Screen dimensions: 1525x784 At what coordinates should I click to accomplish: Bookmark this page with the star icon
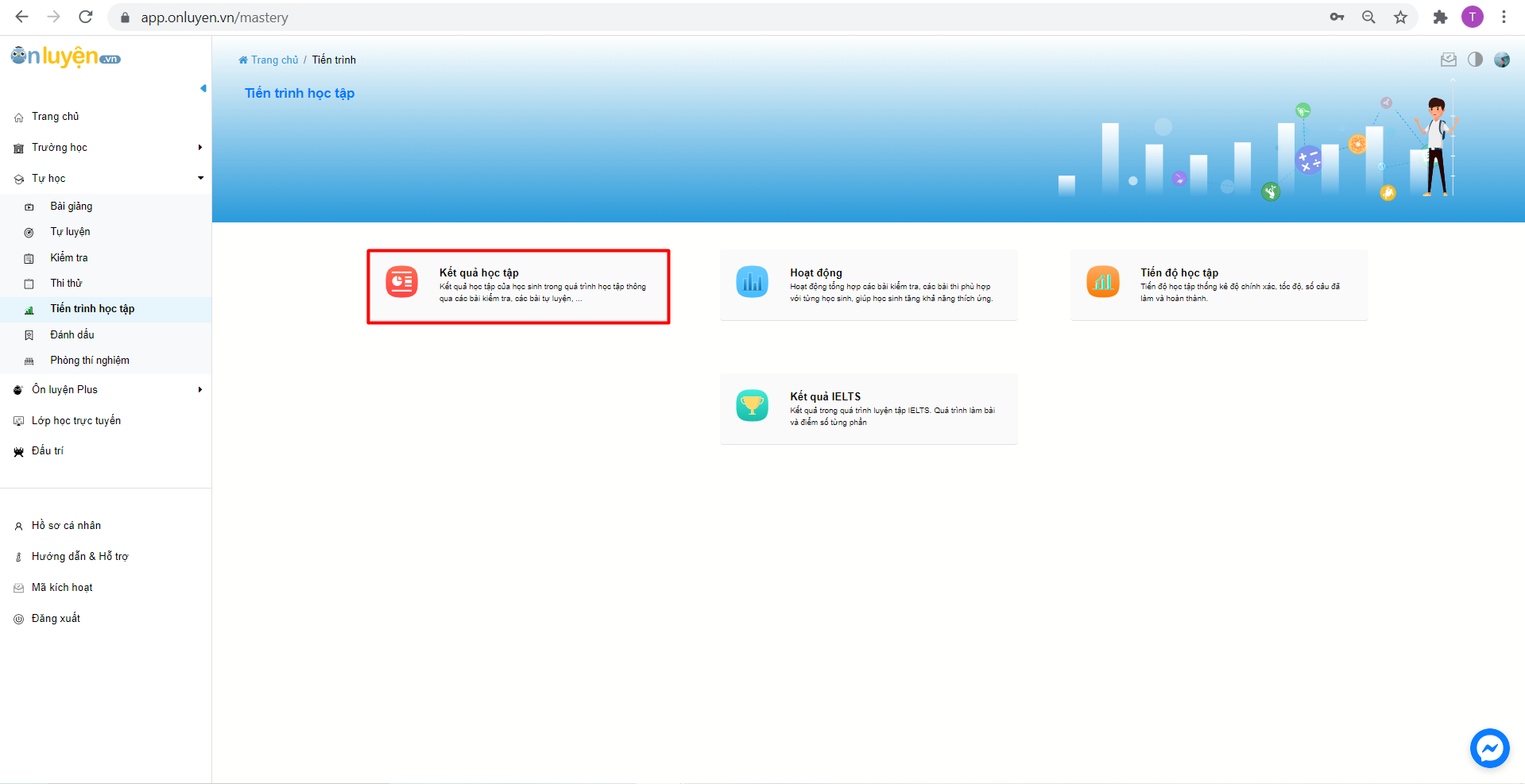point(1400,17)
